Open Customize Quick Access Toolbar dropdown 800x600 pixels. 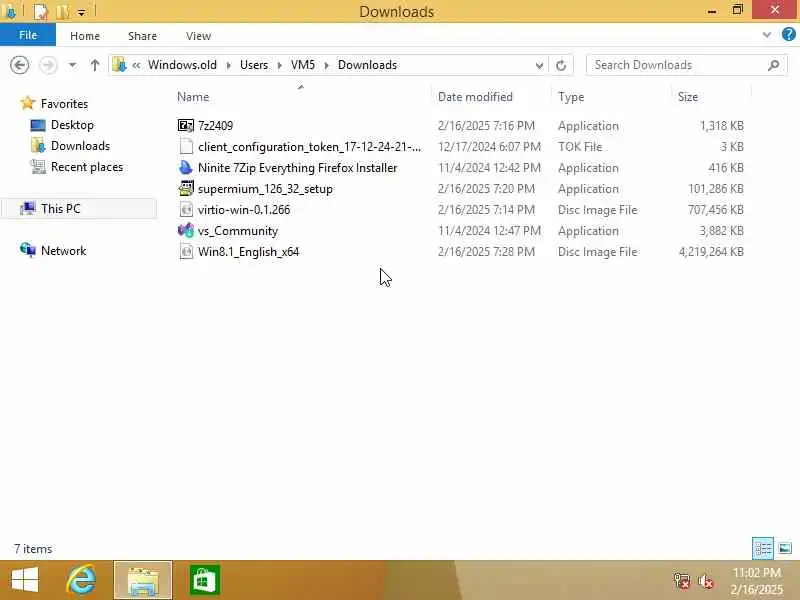pyautogui.click(x=82, y=12)
